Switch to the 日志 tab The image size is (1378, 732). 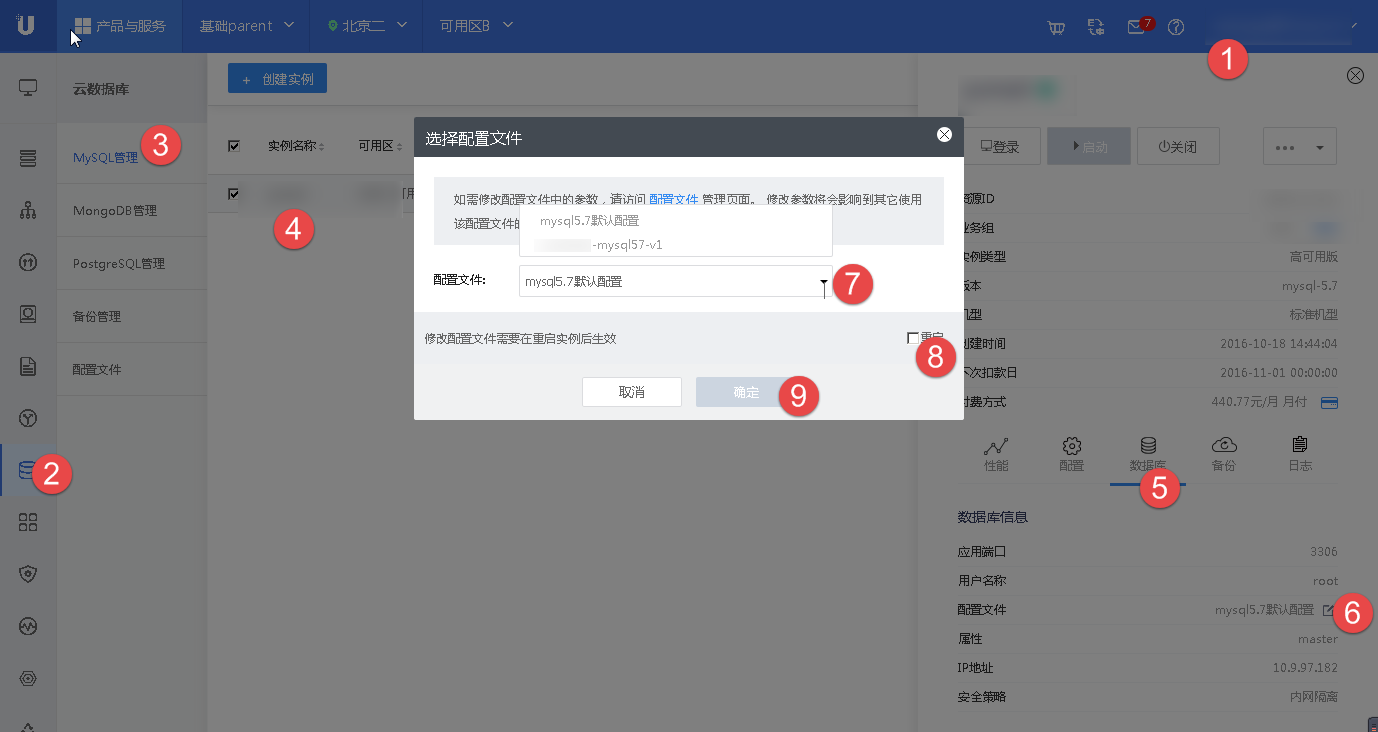(x=1300, y=455)
